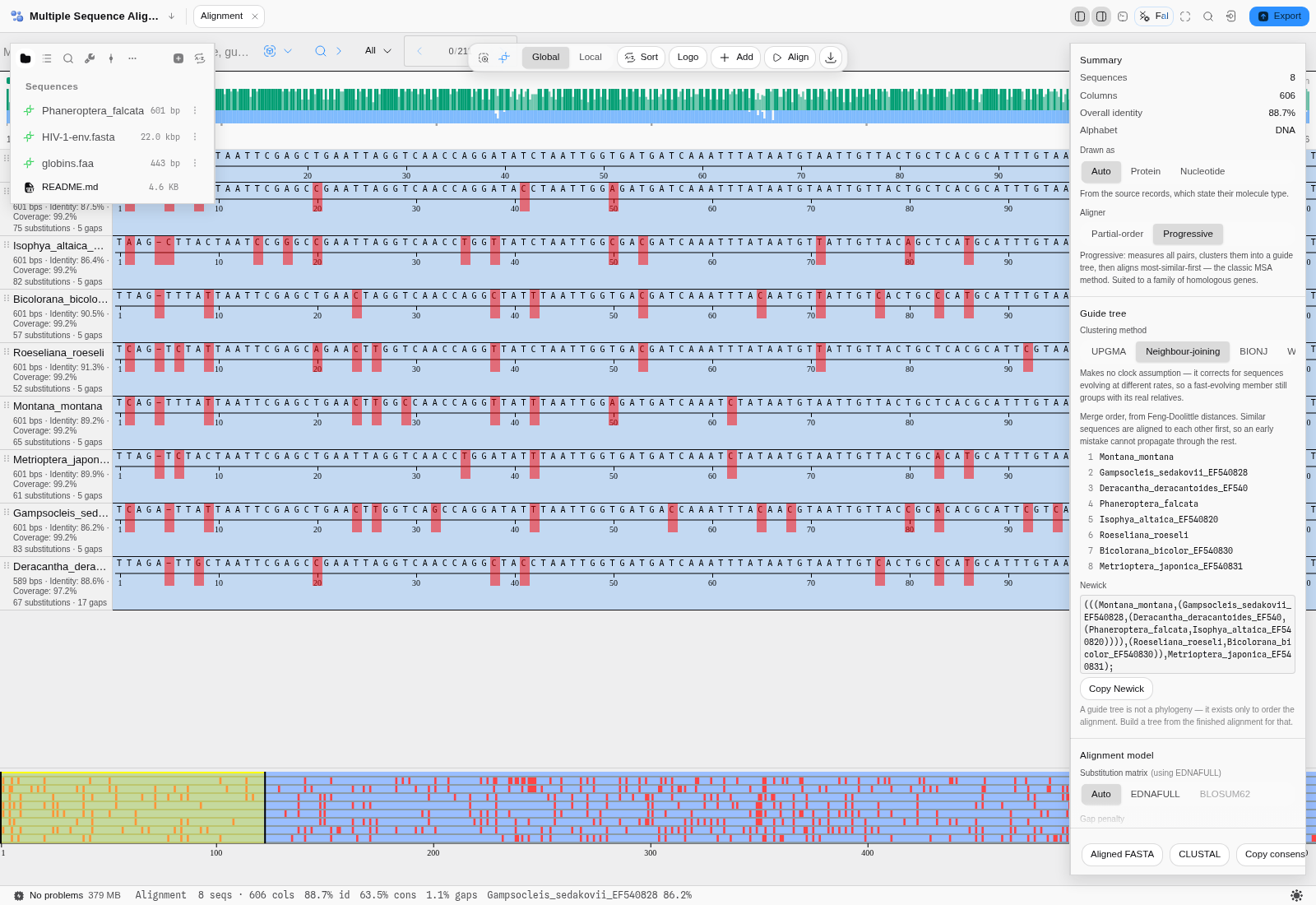Viewport: 1316px width, 905px height.
Task: Click the download icon next to Align
Action: (x=831, y=58)
